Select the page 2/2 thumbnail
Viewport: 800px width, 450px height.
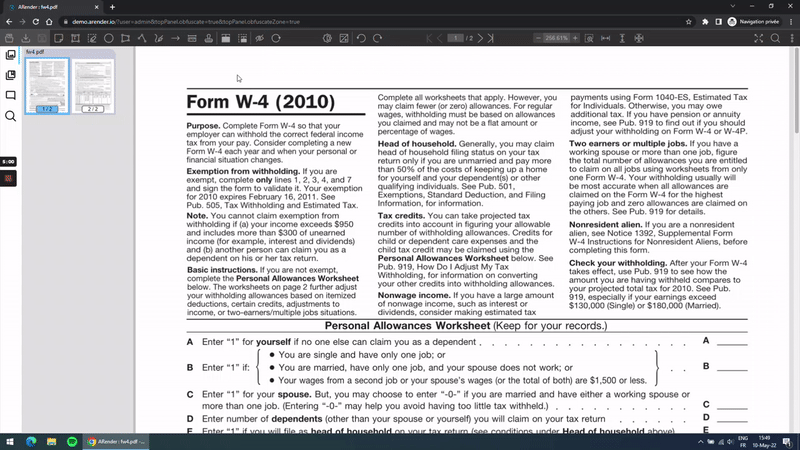93,85
